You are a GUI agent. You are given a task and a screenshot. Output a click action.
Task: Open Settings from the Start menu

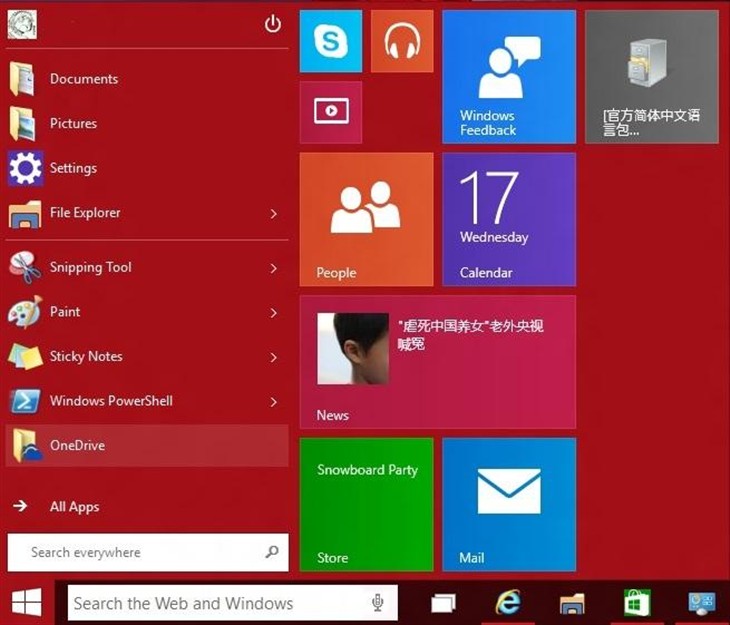(x=147, y=168)
